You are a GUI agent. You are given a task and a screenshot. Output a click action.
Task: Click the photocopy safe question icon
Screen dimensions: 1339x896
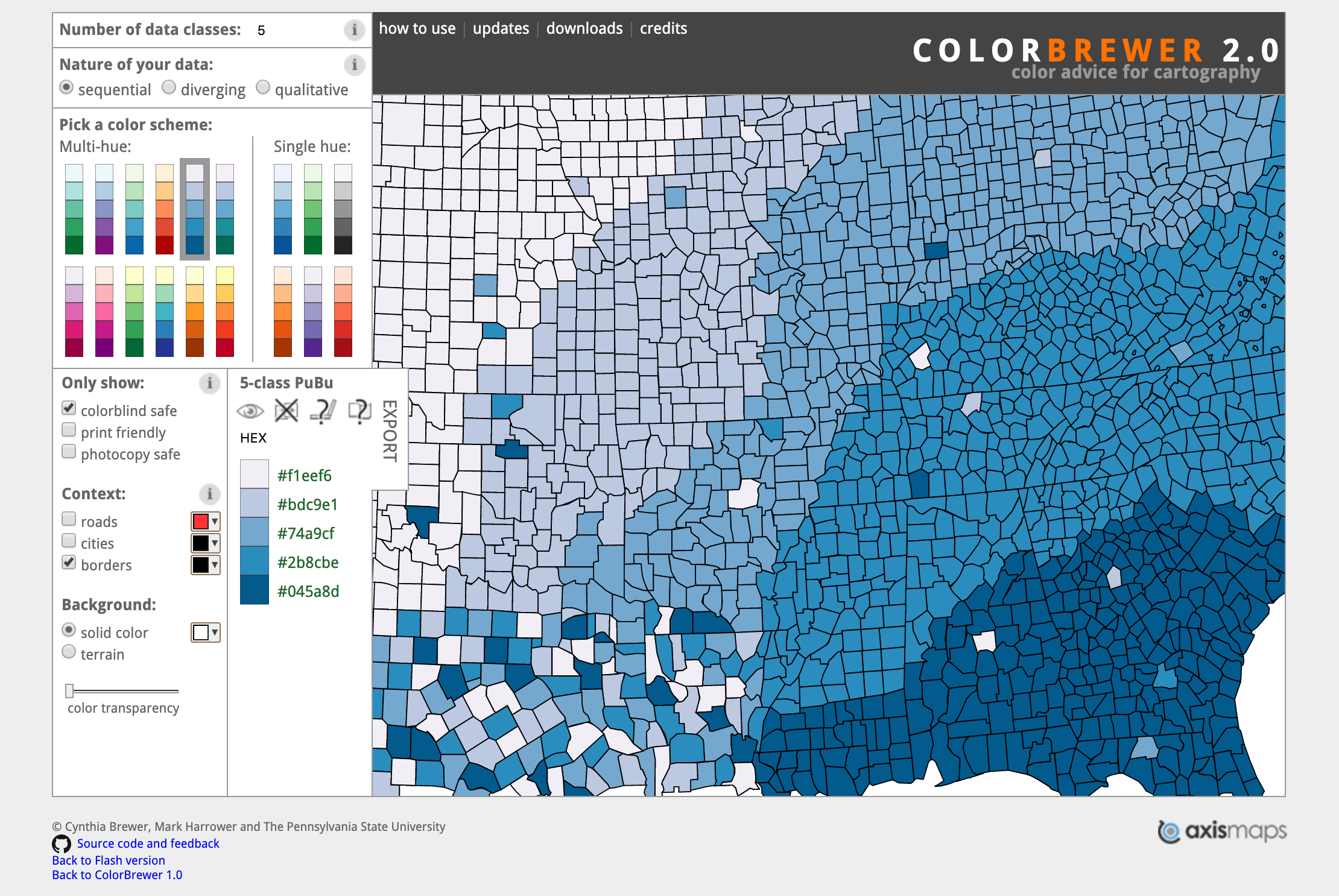coord(323,411)
